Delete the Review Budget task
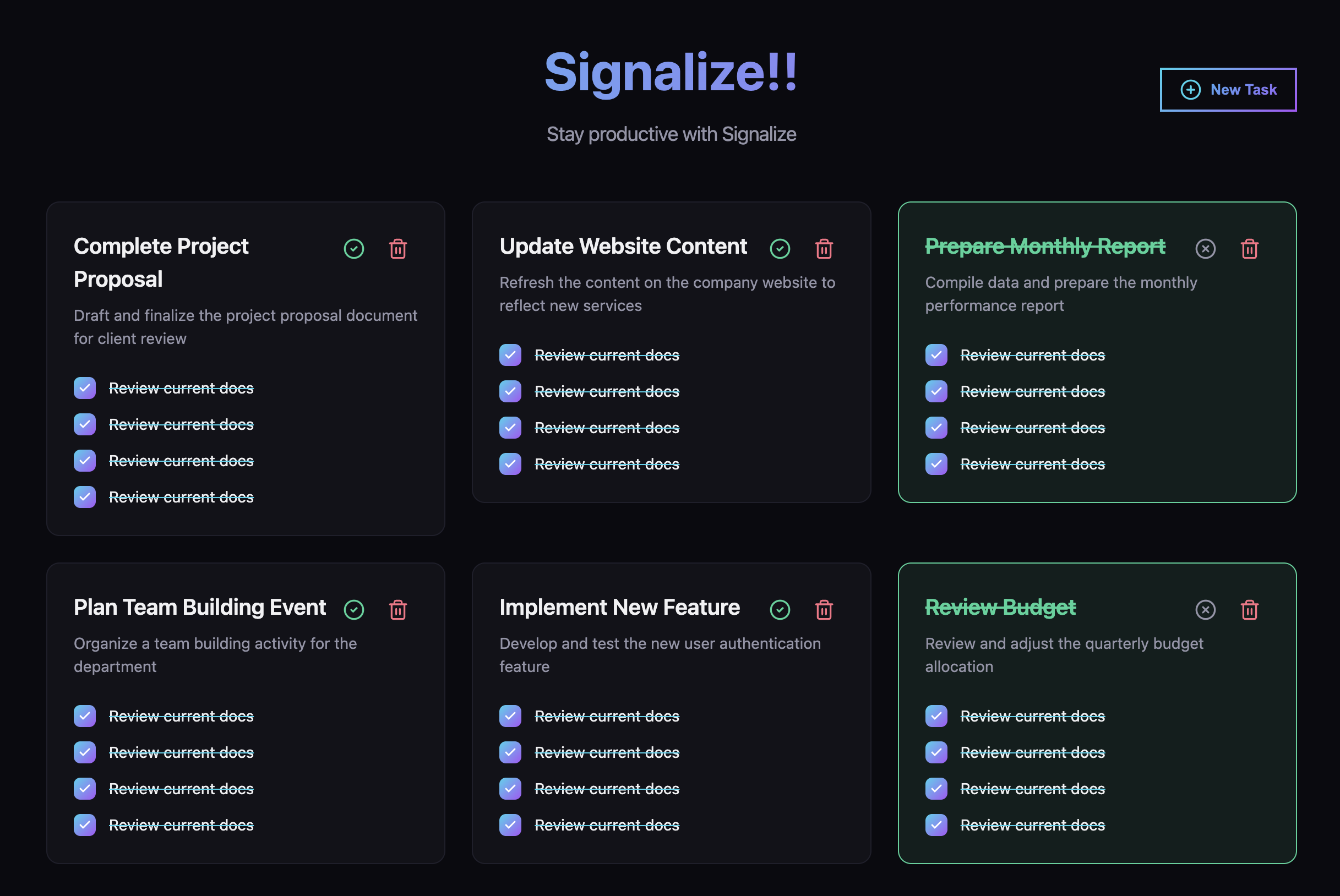Viewport: 1340px width, 896px height. pos(1249,610)
